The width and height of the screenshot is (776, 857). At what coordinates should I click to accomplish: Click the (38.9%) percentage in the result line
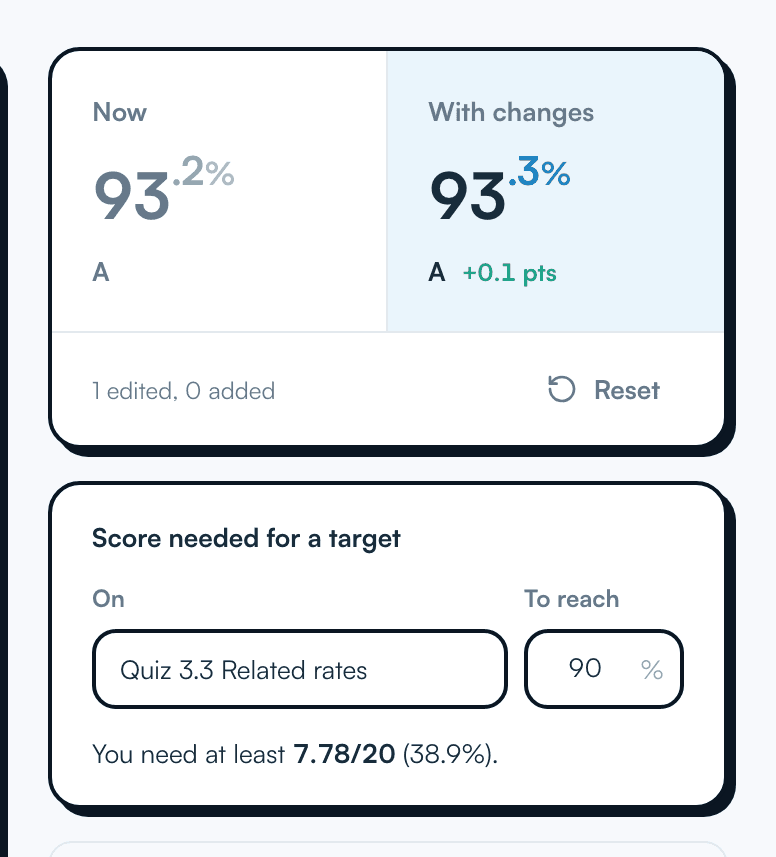point(450,755)
